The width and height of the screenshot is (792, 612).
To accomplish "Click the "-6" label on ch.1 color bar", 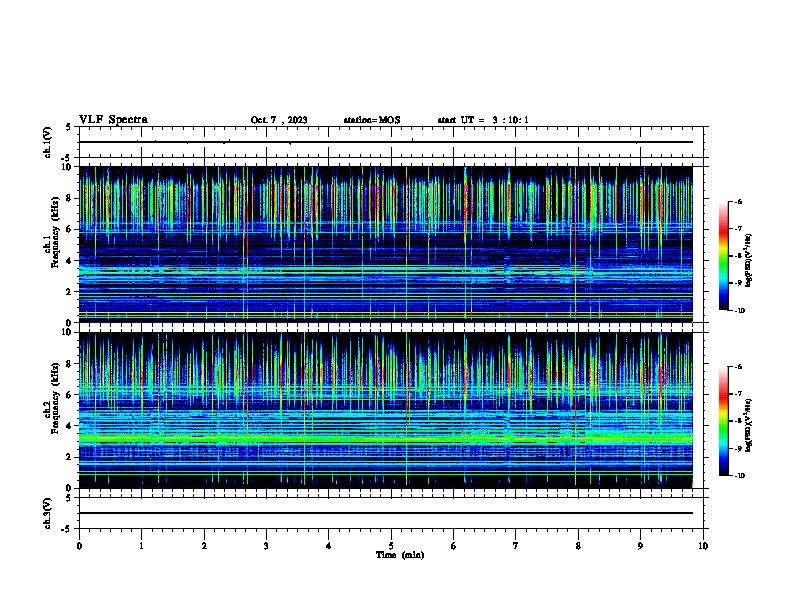I will pos(738,201).
